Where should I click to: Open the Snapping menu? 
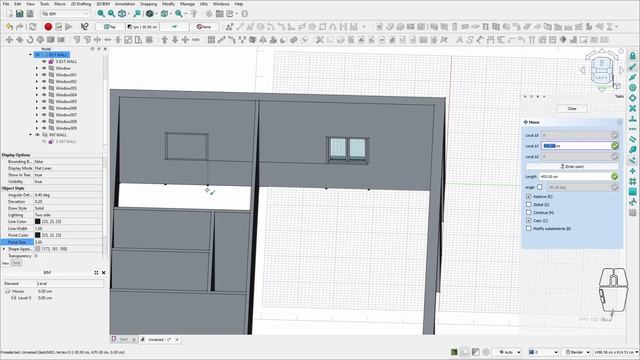point(149,4)
